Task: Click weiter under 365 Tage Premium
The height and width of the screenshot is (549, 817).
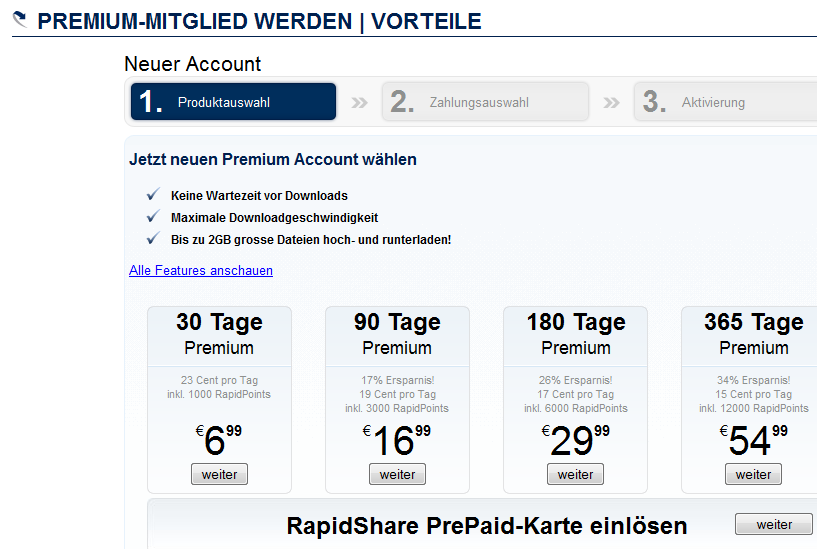Action: tap(753, 474)
